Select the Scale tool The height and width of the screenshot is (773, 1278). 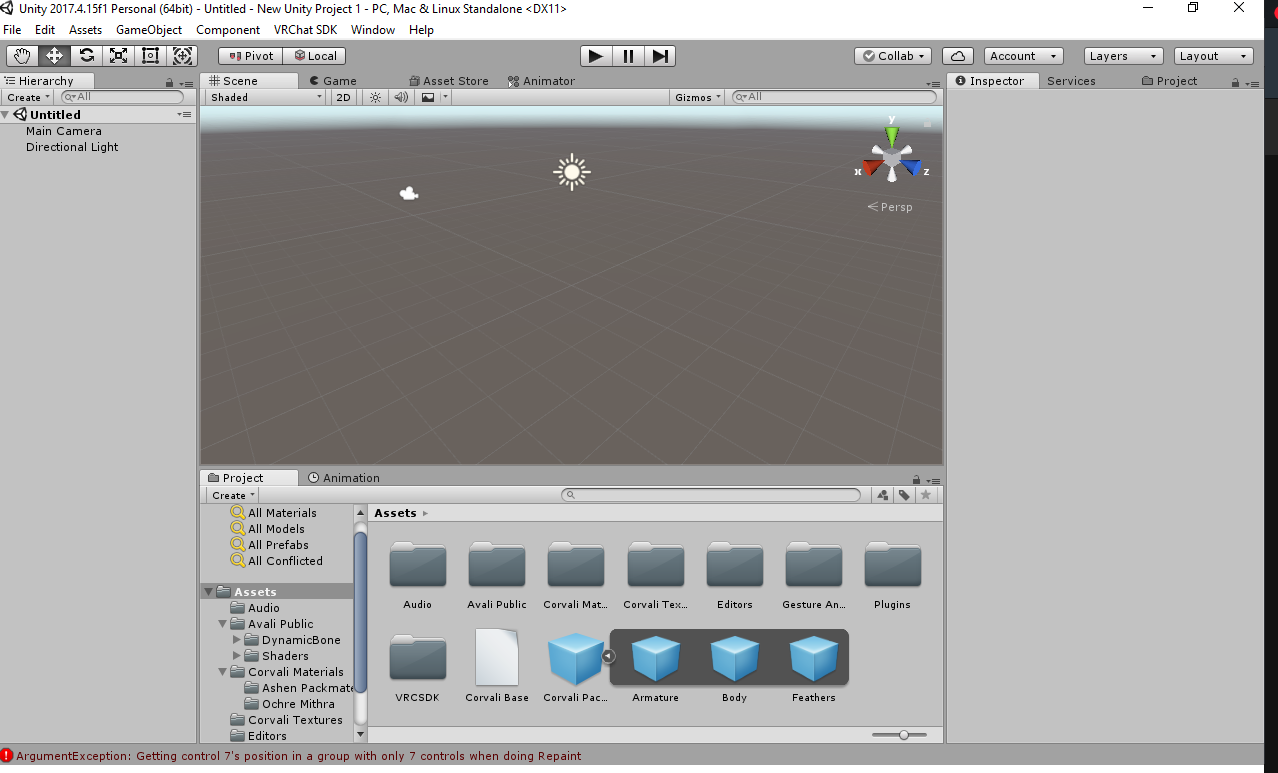coord(118,56)
